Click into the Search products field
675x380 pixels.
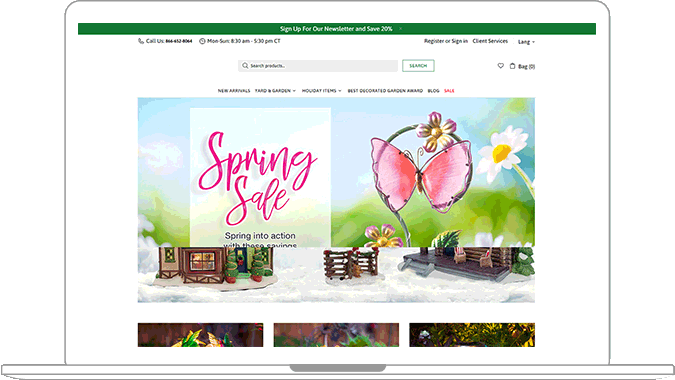coord(318,66)
